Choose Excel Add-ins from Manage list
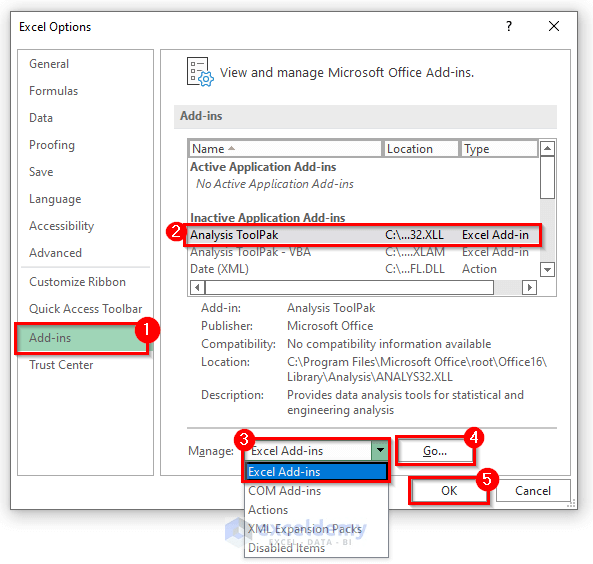 [316, 471]
